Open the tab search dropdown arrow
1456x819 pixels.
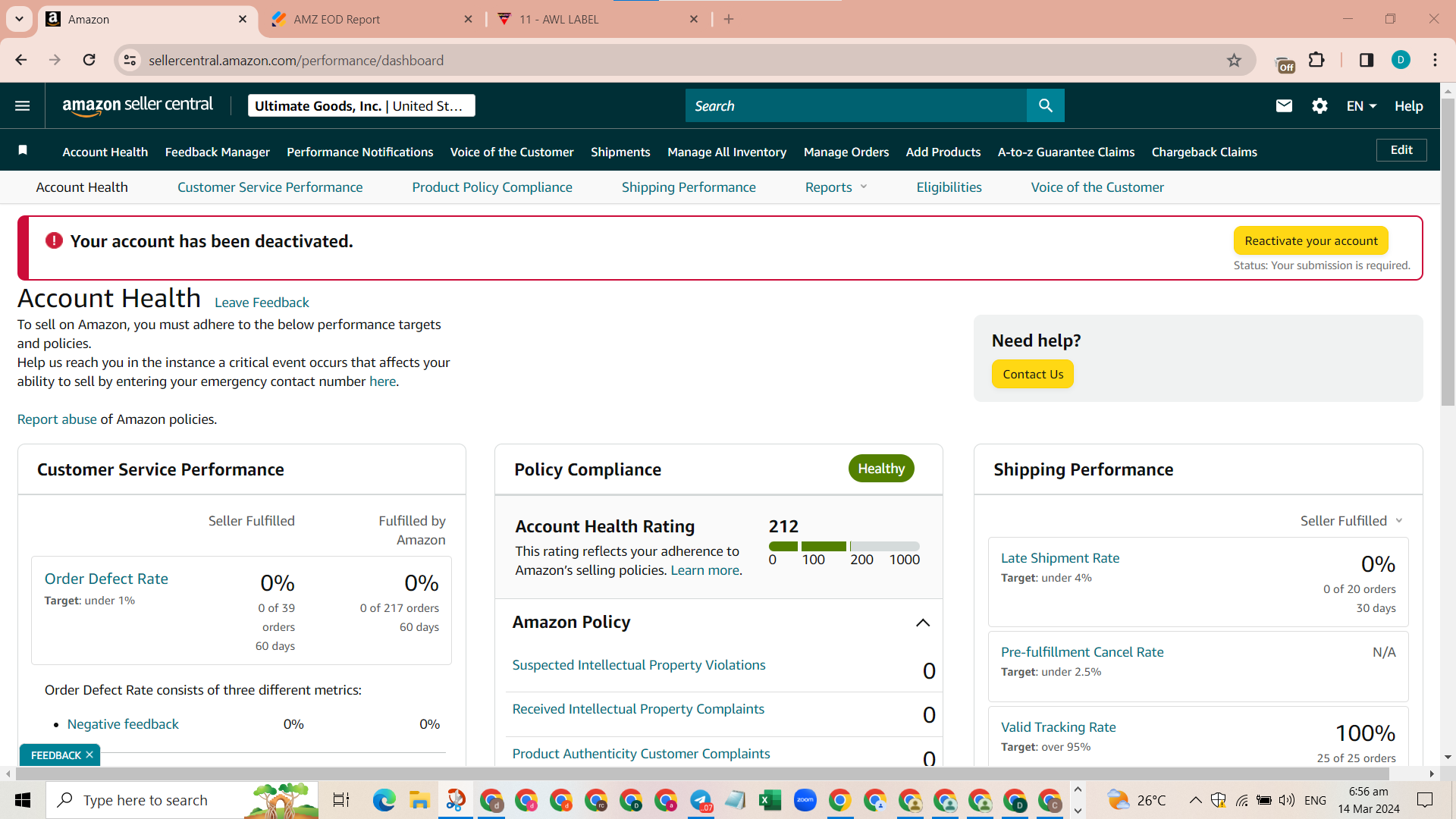coord(19,19)
